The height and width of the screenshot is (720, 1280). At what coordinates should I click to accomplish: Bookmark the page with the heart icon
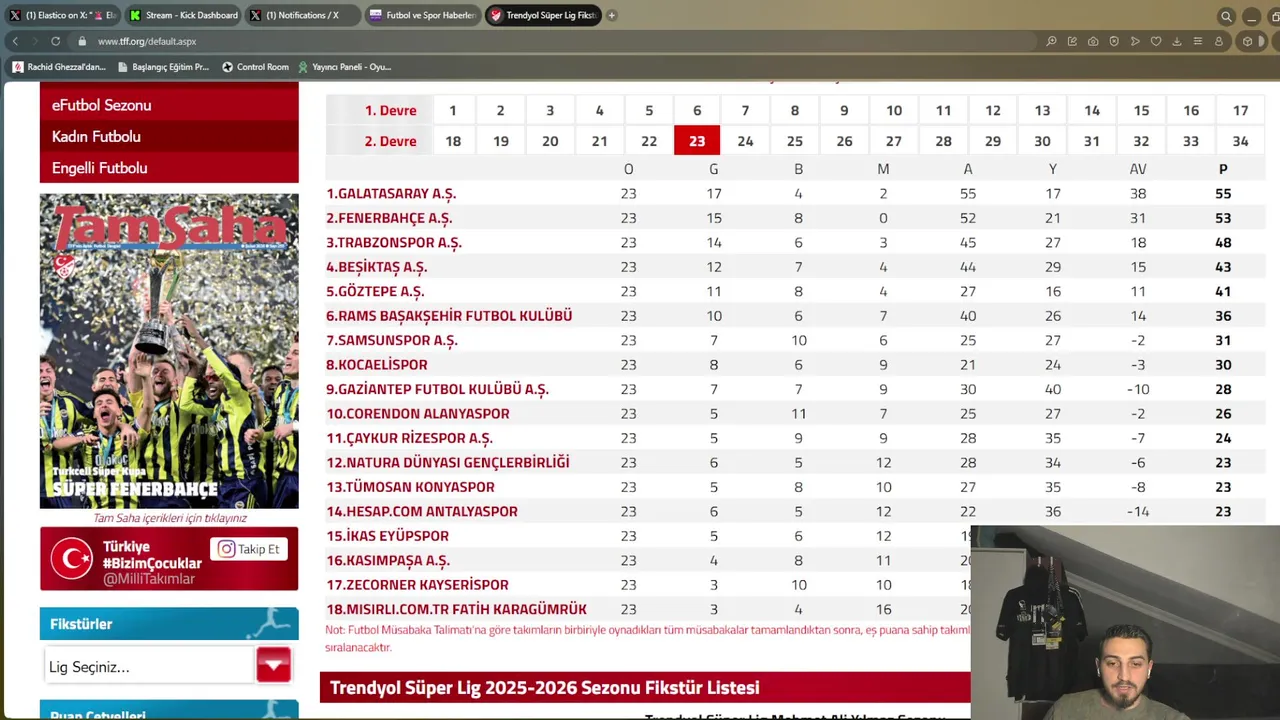(x=1156, y=41)
